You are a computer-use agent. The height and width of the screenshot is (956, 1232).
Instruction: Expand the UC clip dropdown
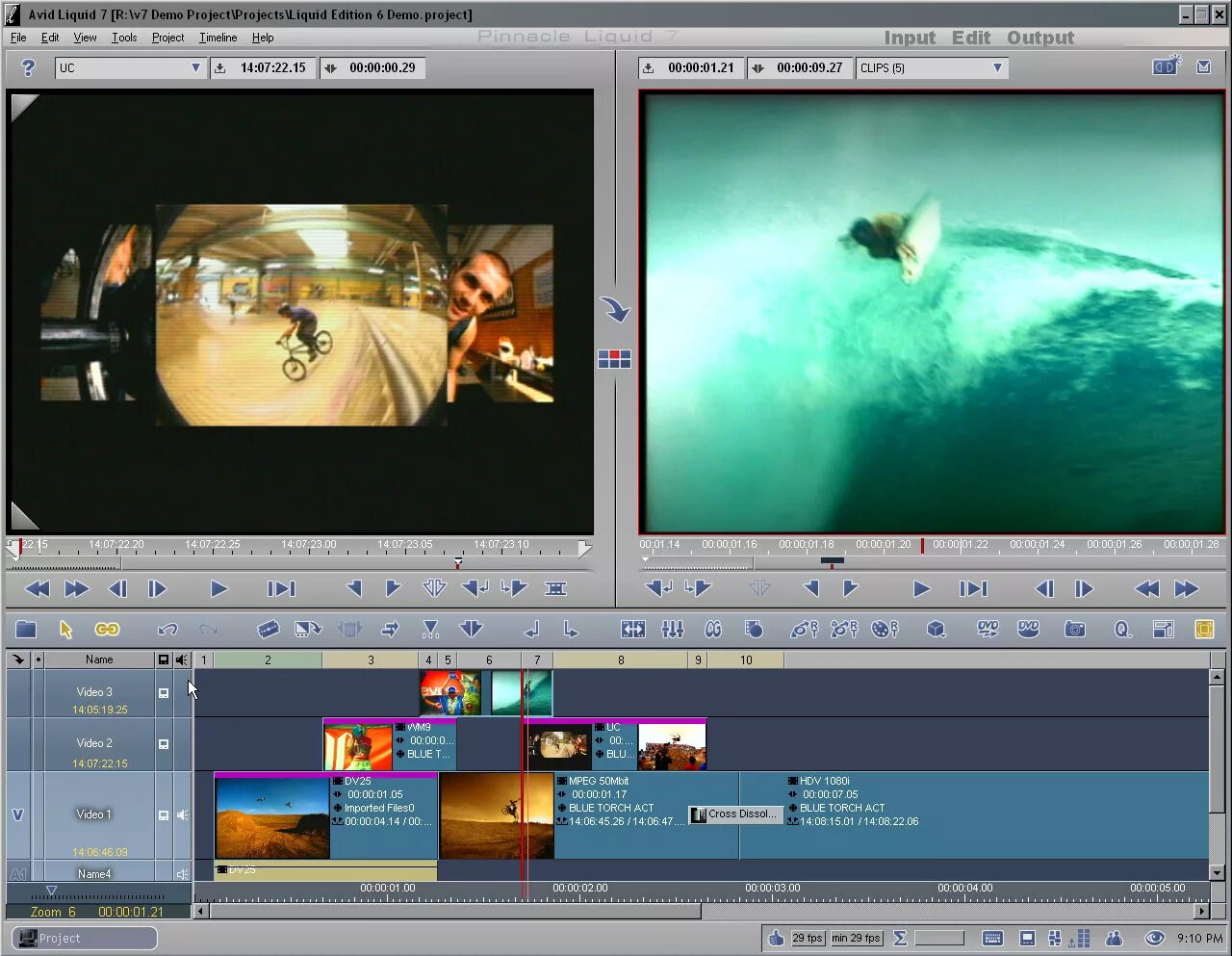195,67
